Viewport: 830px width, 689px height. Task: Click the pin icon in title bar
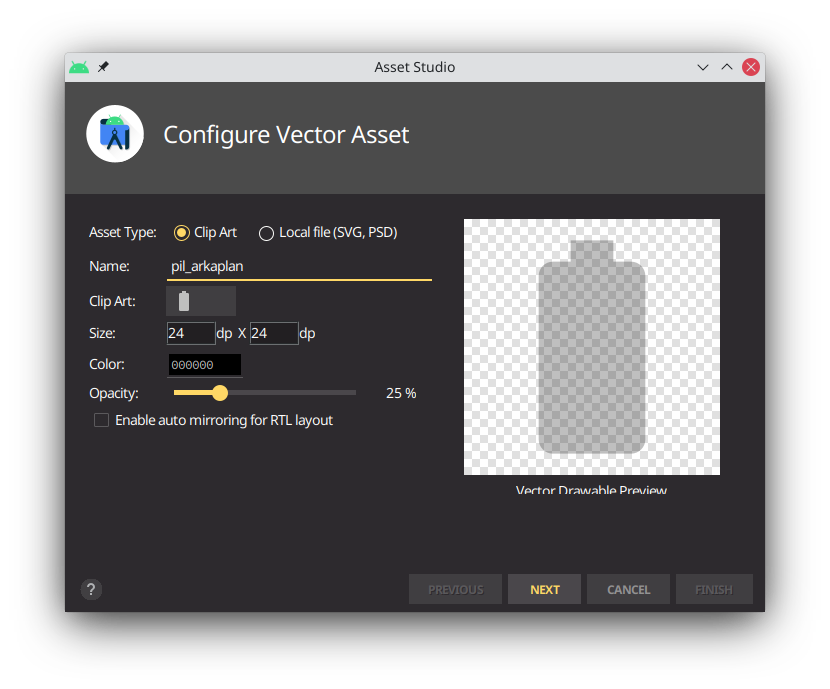click(x=103, y=67)
